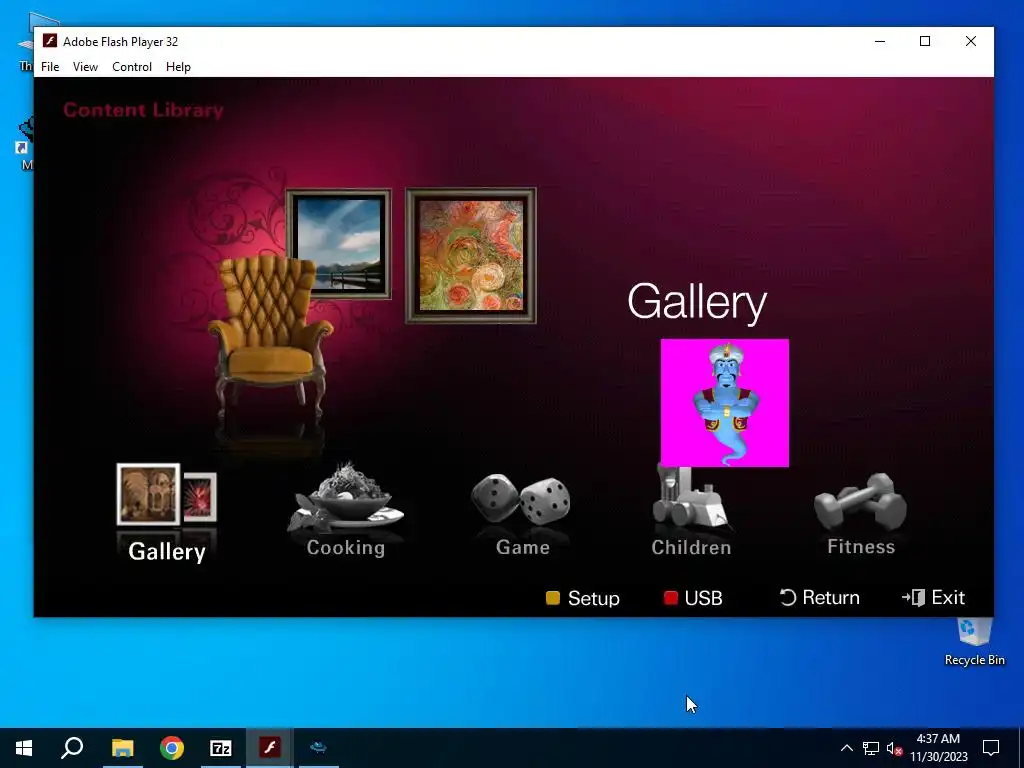Click the Gallery label under thumbnails
The height and width of the screenshot is (768, 1024).
(x=167, y=551)
